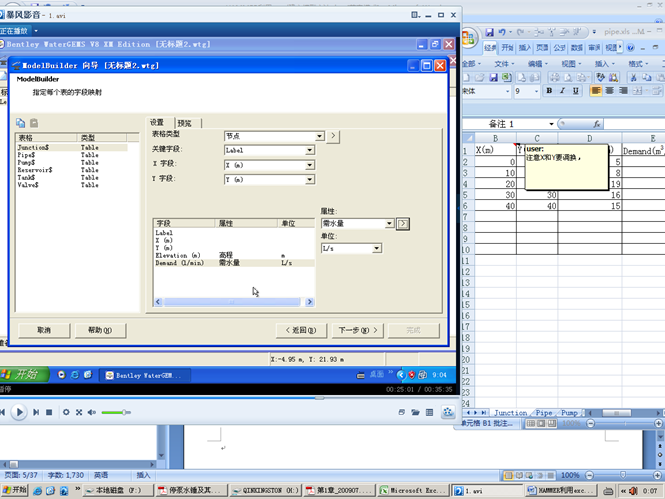Click the insert function fx icon
This screenshot has height=499, width=665.
pos(597,124)
